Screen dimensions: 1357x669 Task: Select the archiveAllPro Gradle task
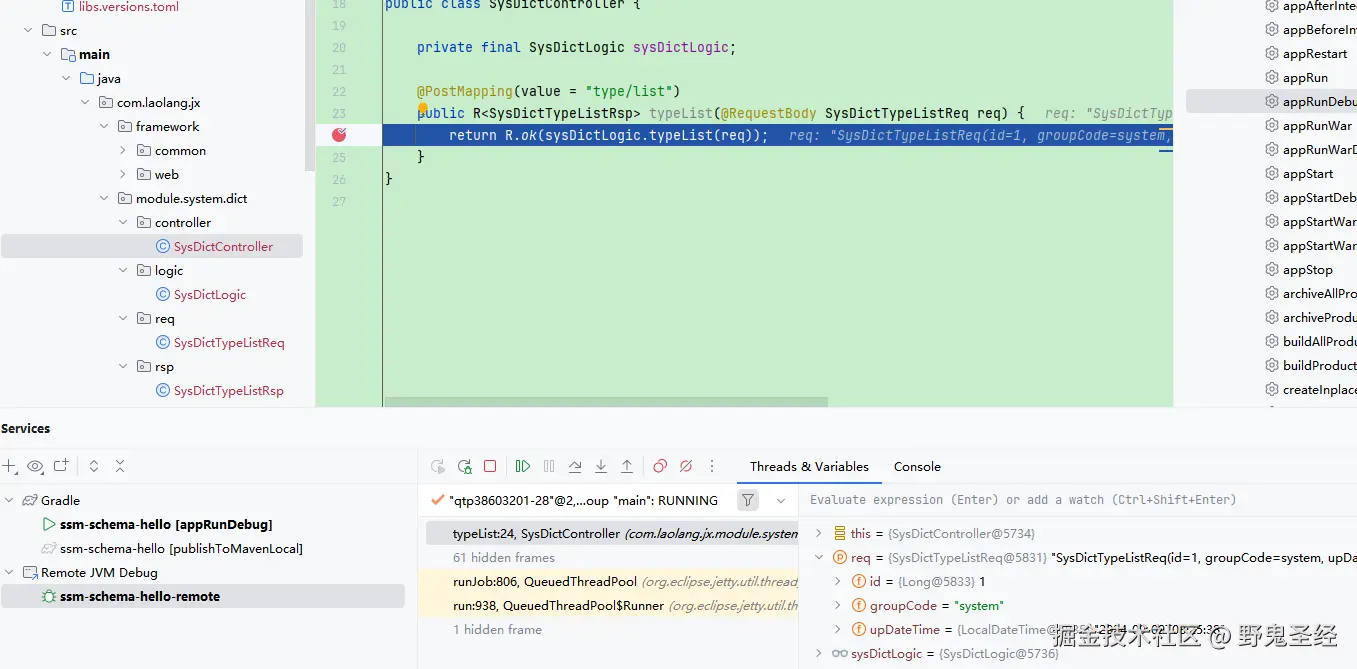coord(1310,294)
